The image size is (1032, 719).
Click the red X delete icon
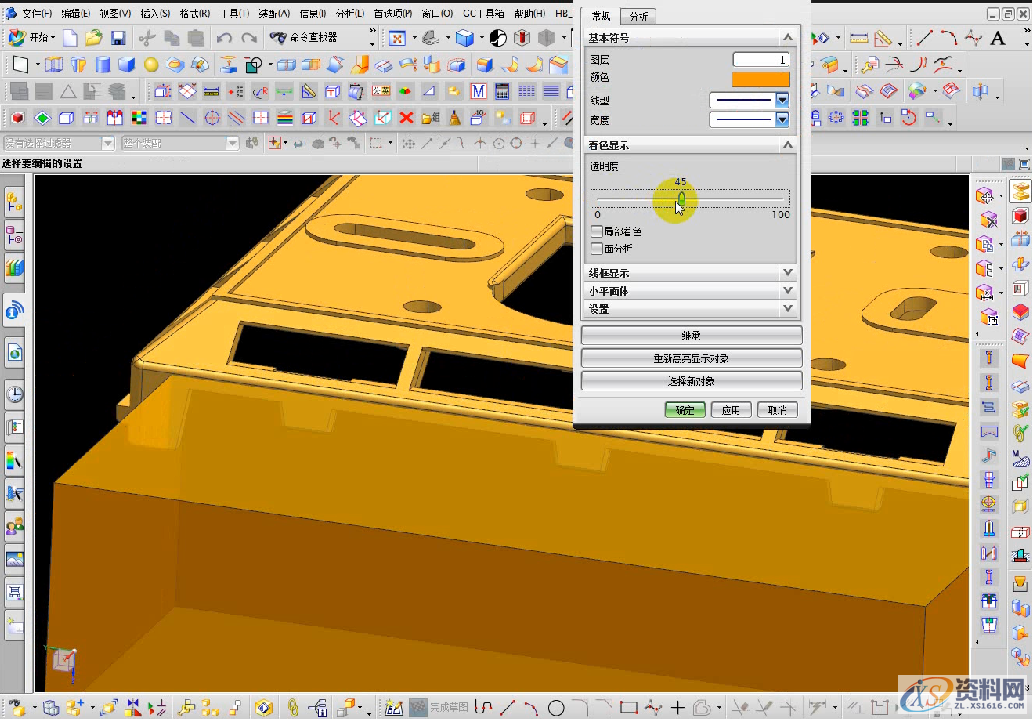[x=406, y=118]
